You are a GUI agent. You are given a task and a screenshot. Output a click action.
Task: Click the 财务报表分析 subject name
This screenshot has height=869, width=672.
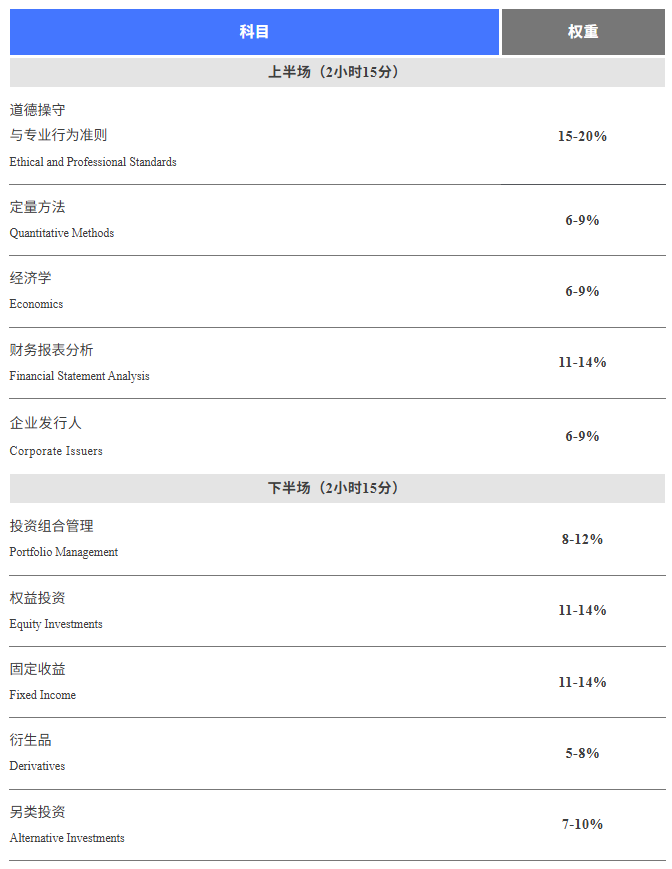[52, 350]
